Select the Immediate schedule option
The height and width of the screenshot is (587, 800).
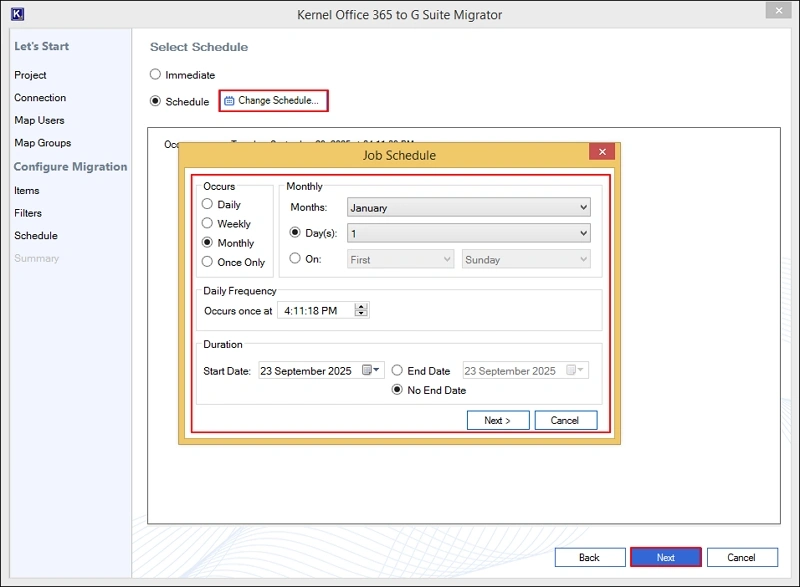pyautogui.click(x=155, y=75)
